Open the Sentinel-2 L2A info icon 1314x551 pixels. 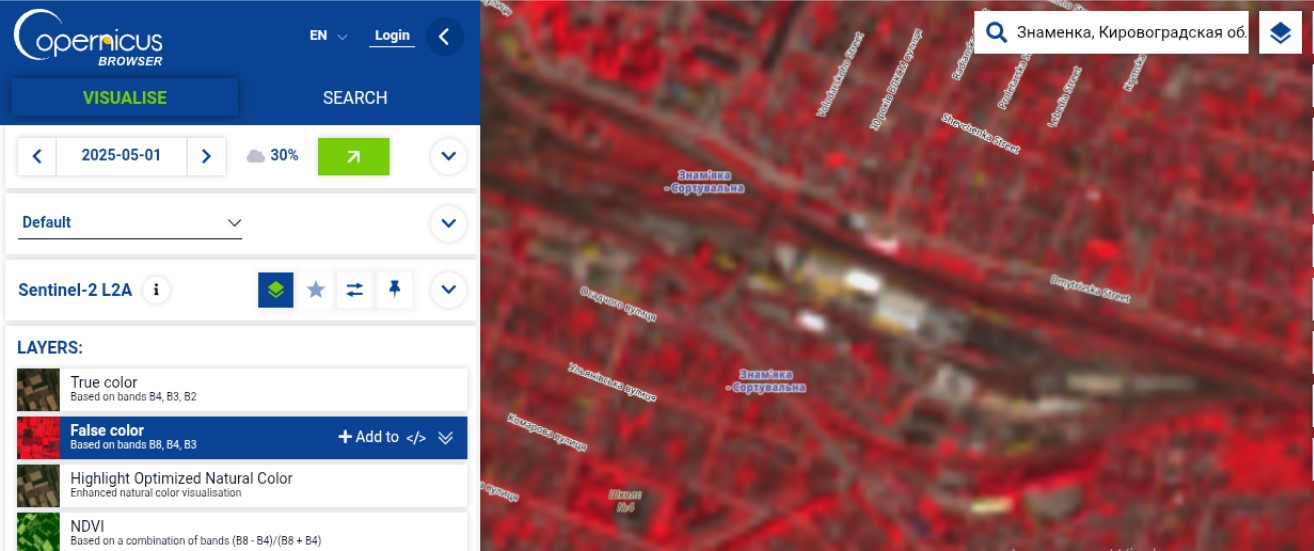(155, 290)
